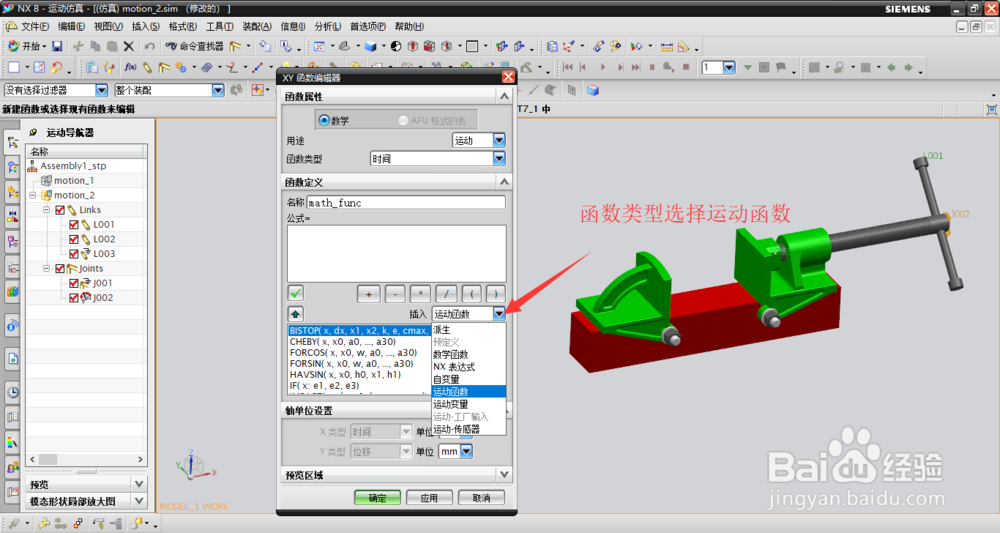
Task: Click the plus operator button
Action: [x=369, y=294]
